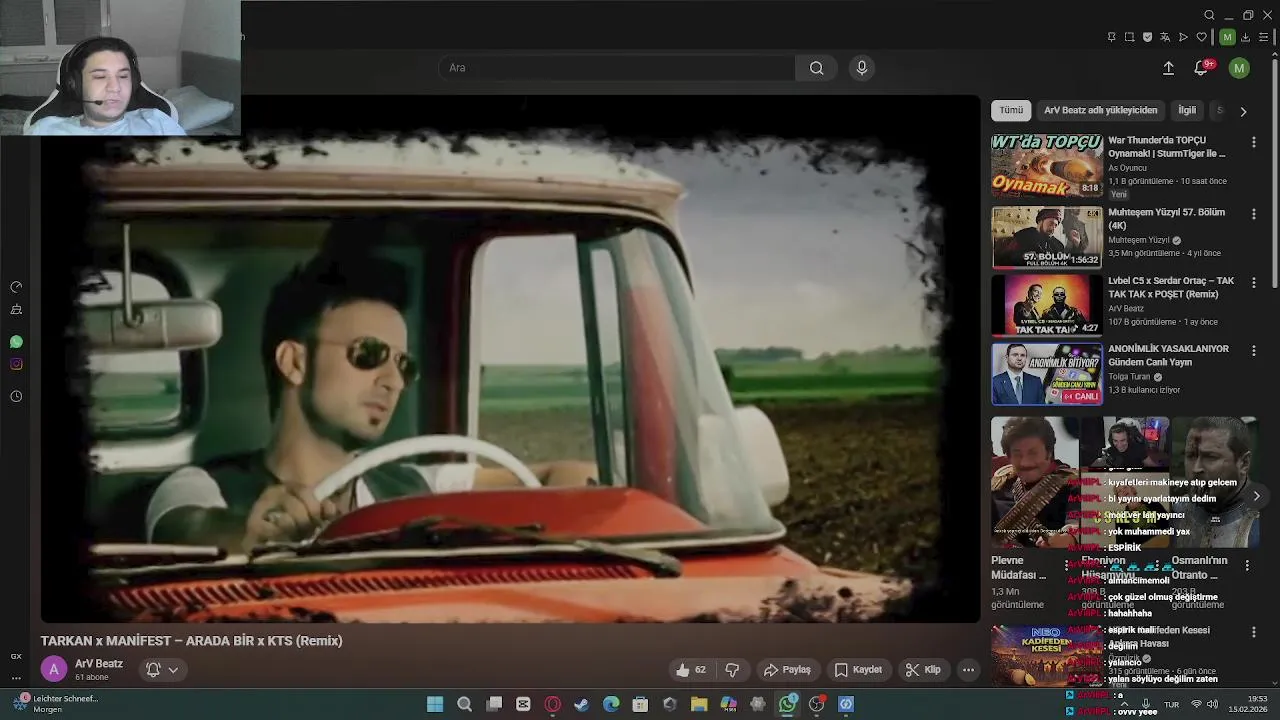
Task: Advance Shorts shelf with the right chevron
Action: 1257,496
